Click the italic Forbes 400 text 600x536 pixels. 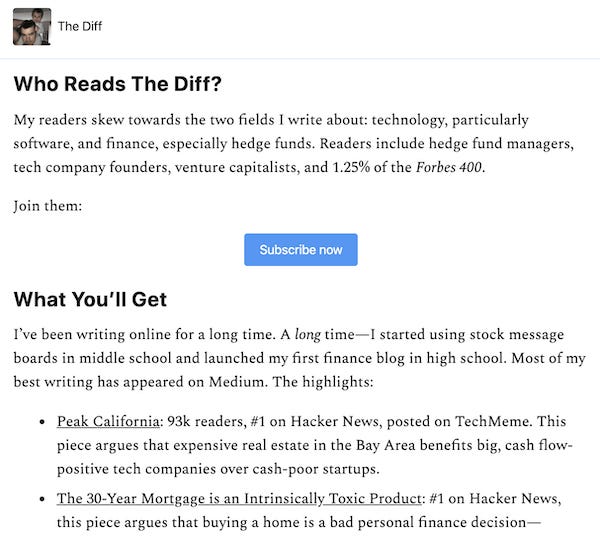tap(448, 167)
